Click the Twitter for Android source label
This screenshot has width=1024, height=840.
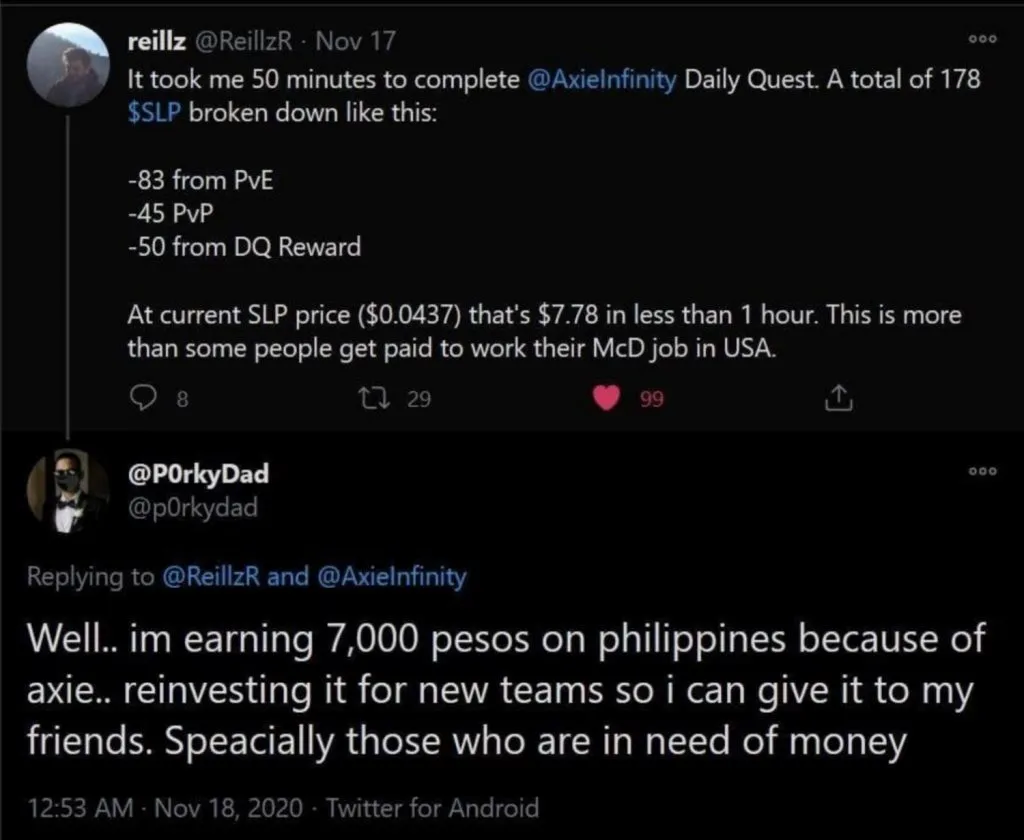point(433,807)
